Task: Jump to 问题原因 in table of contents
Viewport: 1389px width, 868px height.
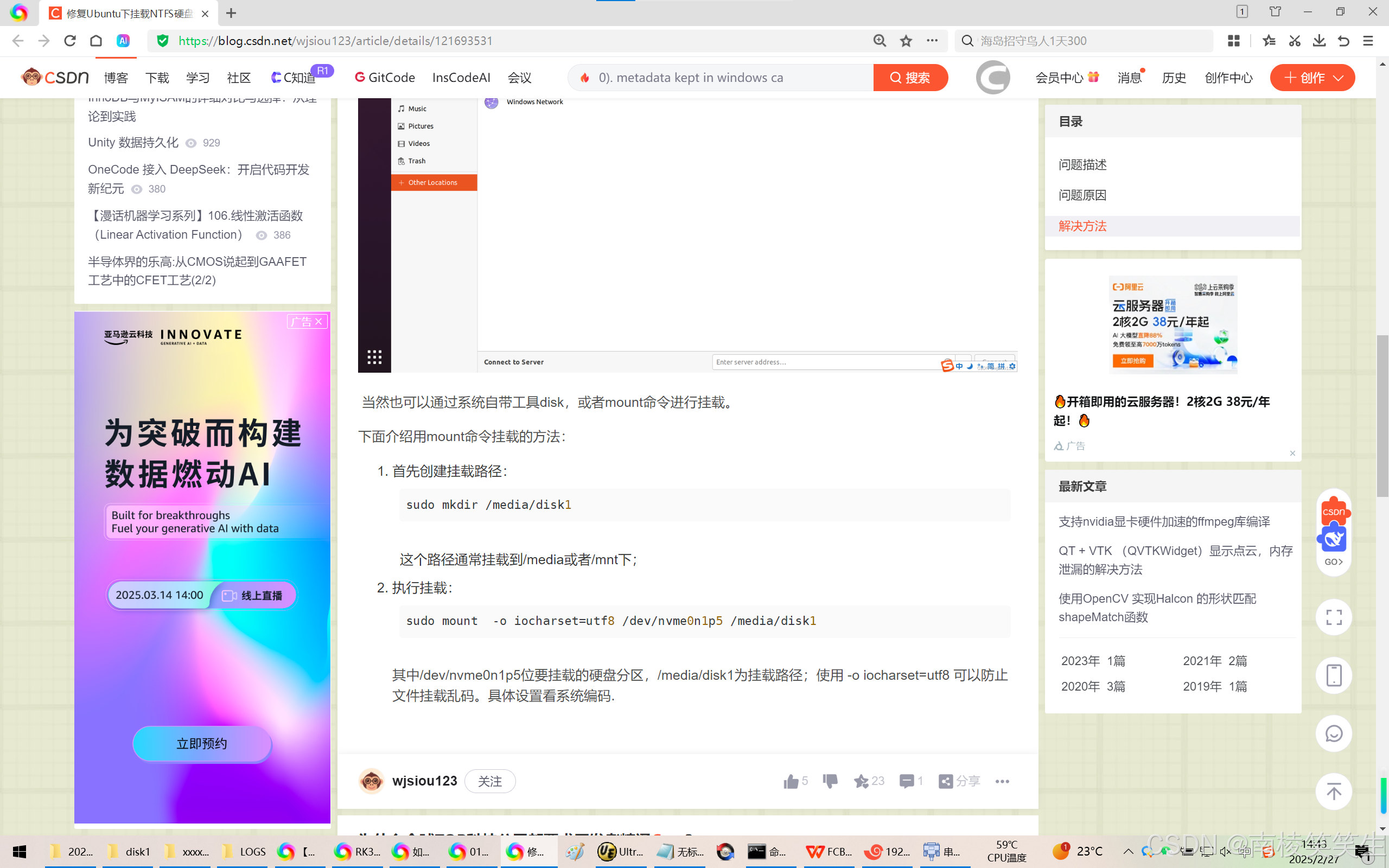Action: click(x=1082, y=195)
